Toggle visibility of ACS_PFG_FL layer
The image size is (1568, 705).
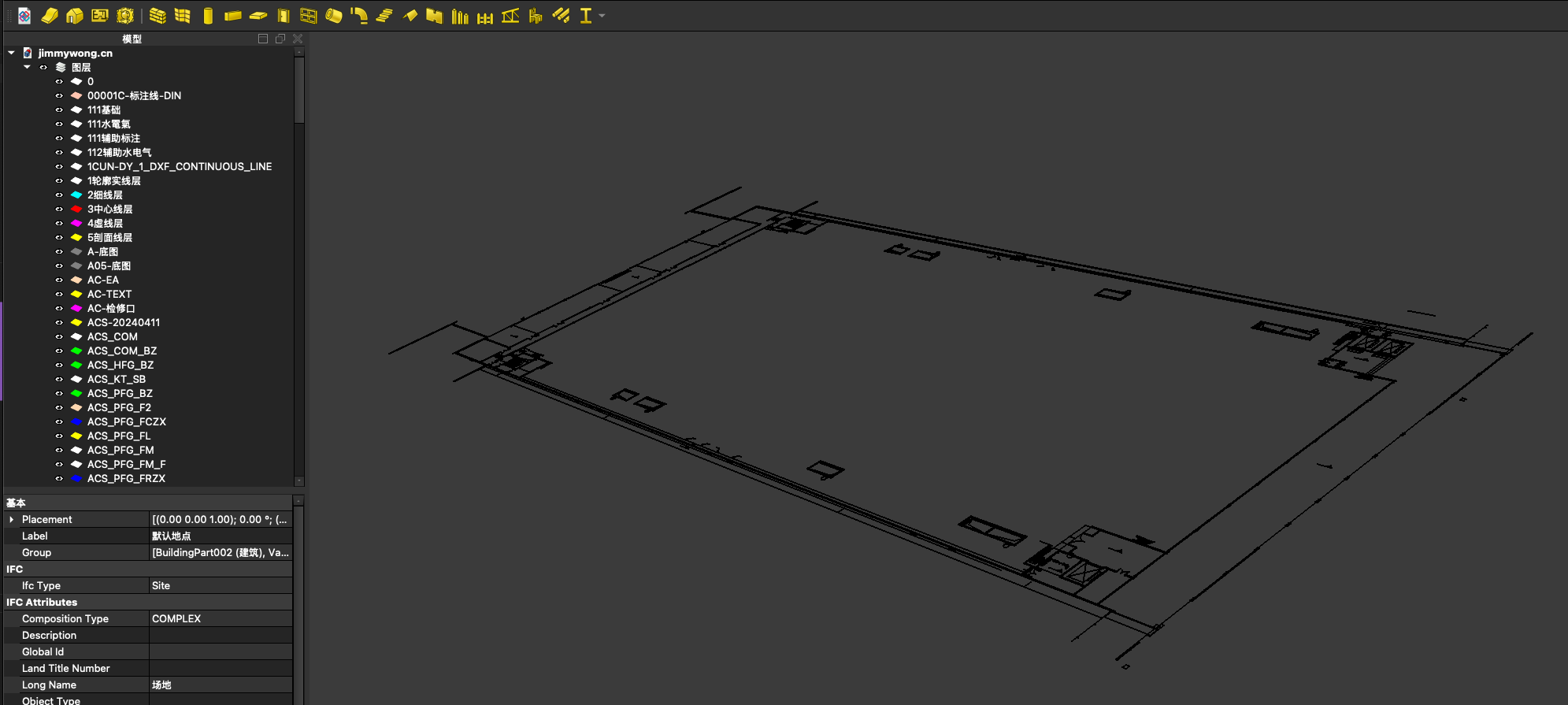59,436
